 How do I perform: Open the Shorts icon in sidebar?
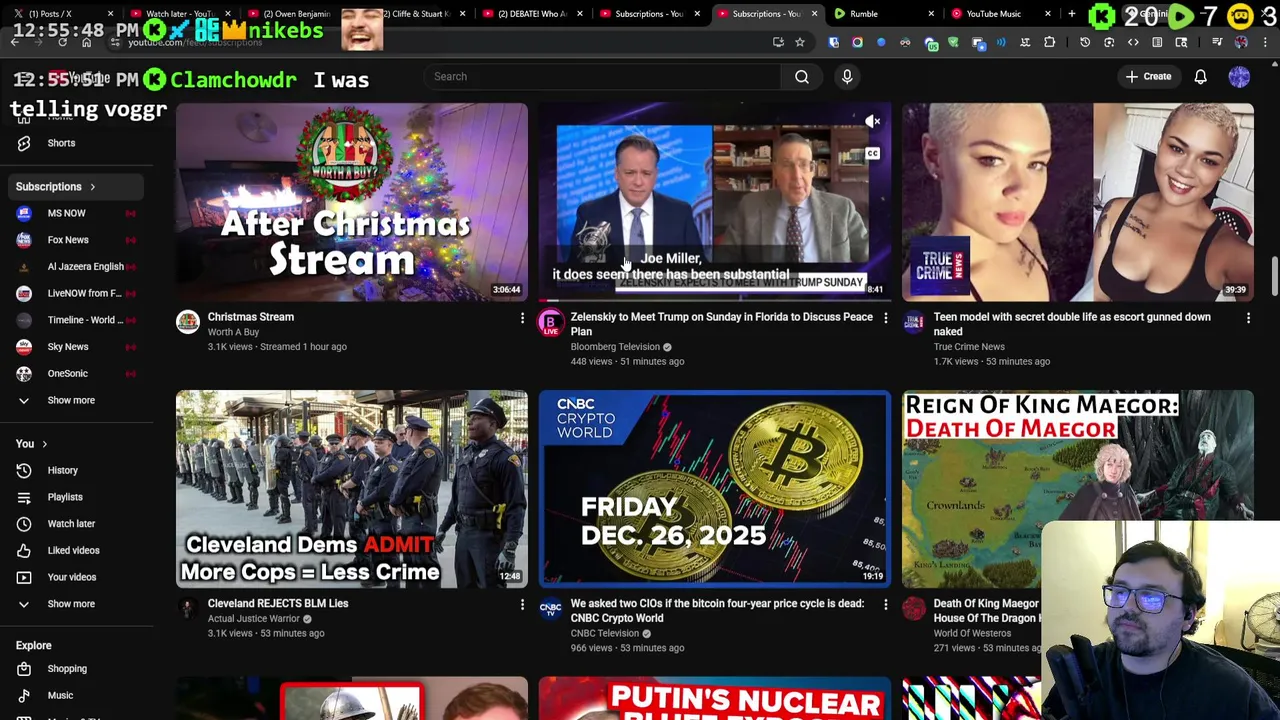(24, 143)
